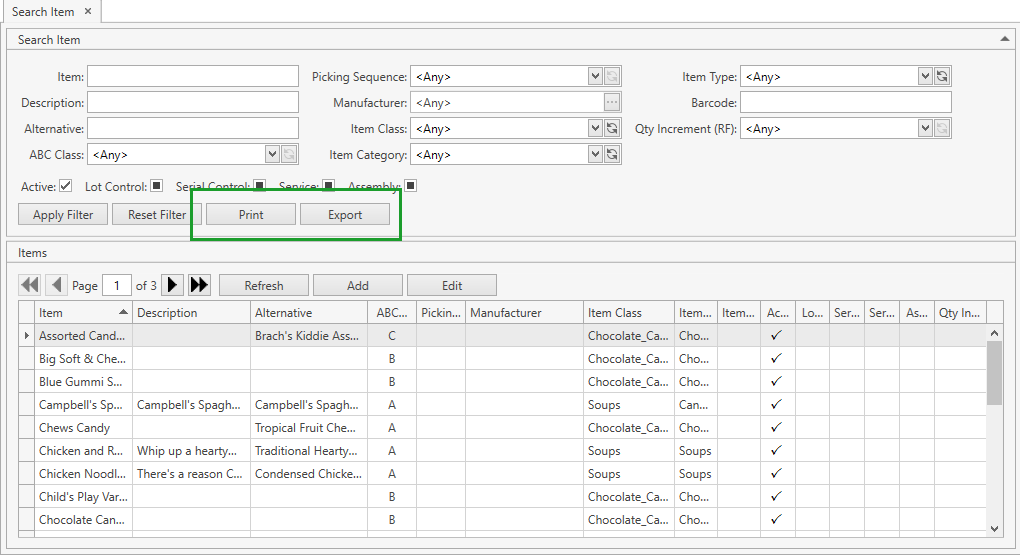This screenshot has width=1020, height=555.
Task: Open the Manufacturer browse ellipsis button
Action: 612,103
